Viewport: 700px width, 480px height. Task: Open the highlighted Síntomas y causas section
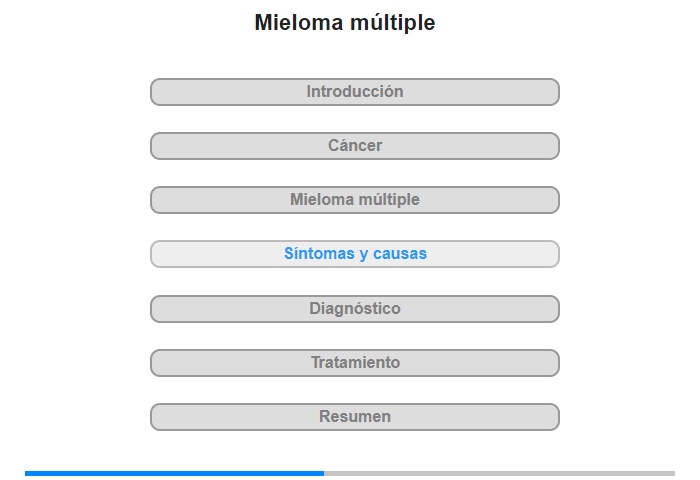click(x=354, y=254)
